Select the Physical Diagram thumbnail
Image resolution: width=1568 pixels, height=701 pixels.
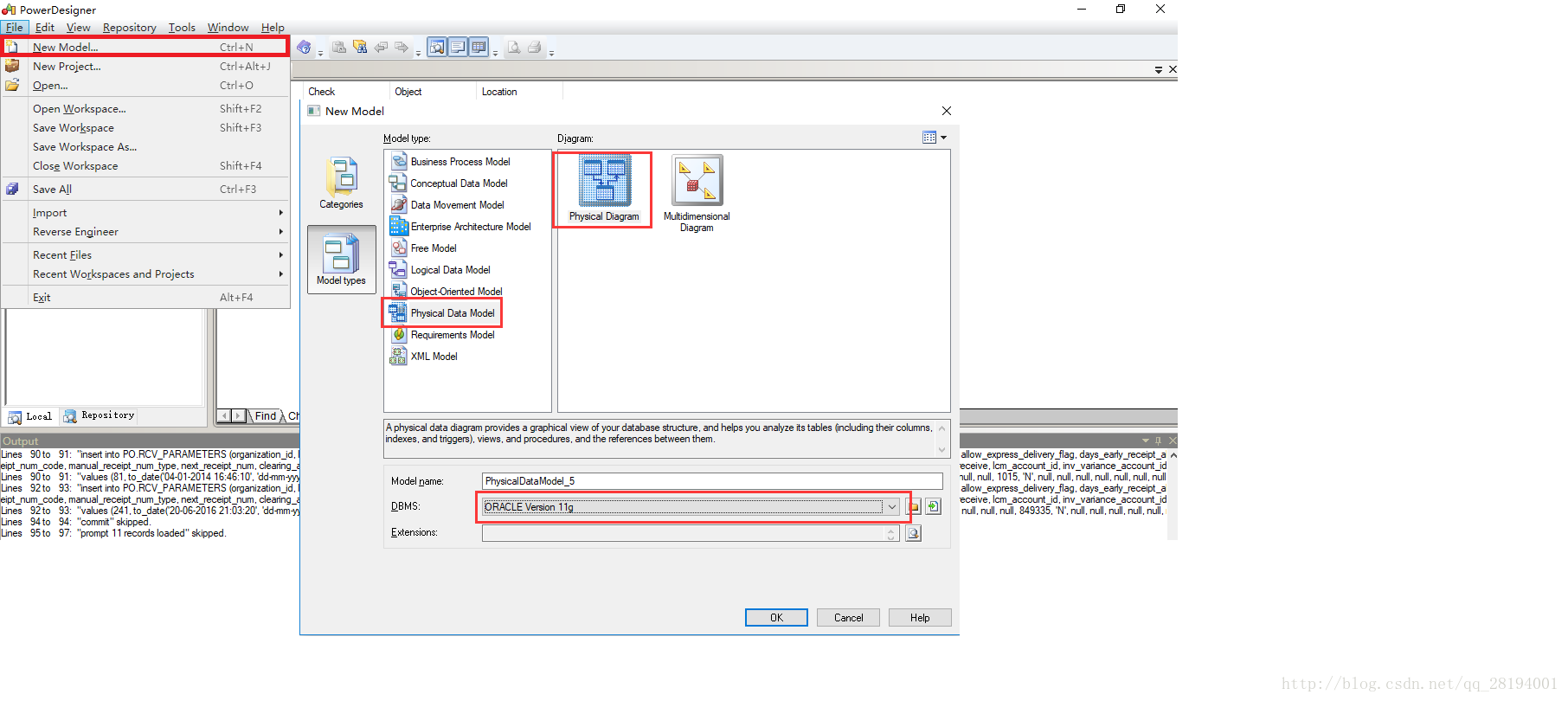tap(604, 189)
